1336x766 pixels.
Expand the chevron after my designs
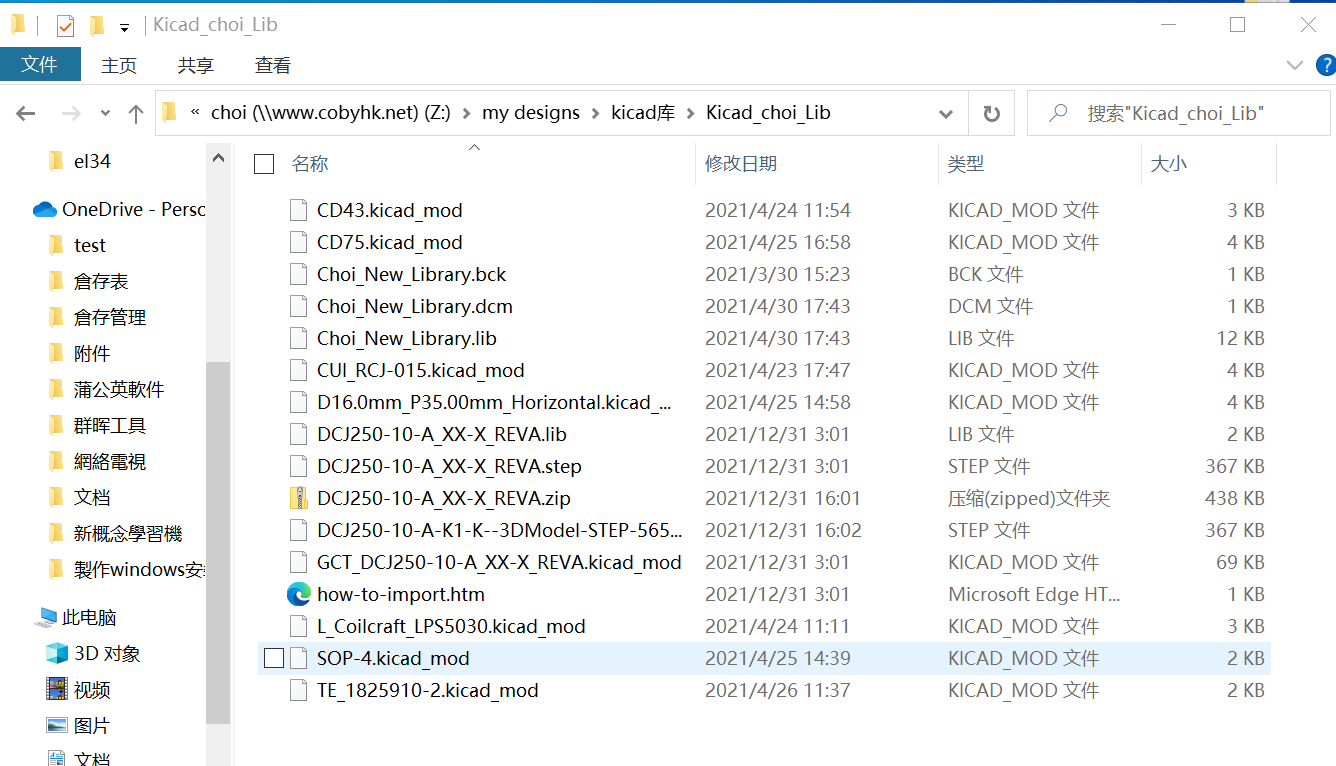tap(596, 113)
